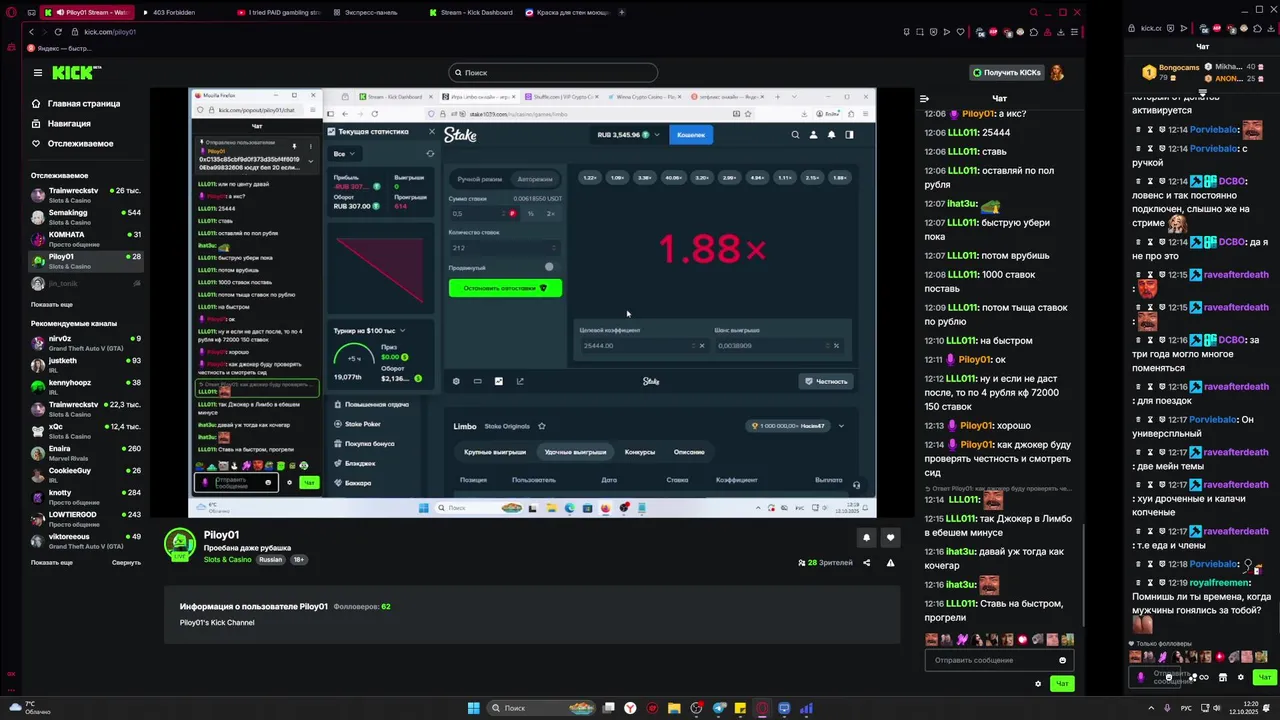Open Trainwreckstv channel in followed list

coord(85,194)
